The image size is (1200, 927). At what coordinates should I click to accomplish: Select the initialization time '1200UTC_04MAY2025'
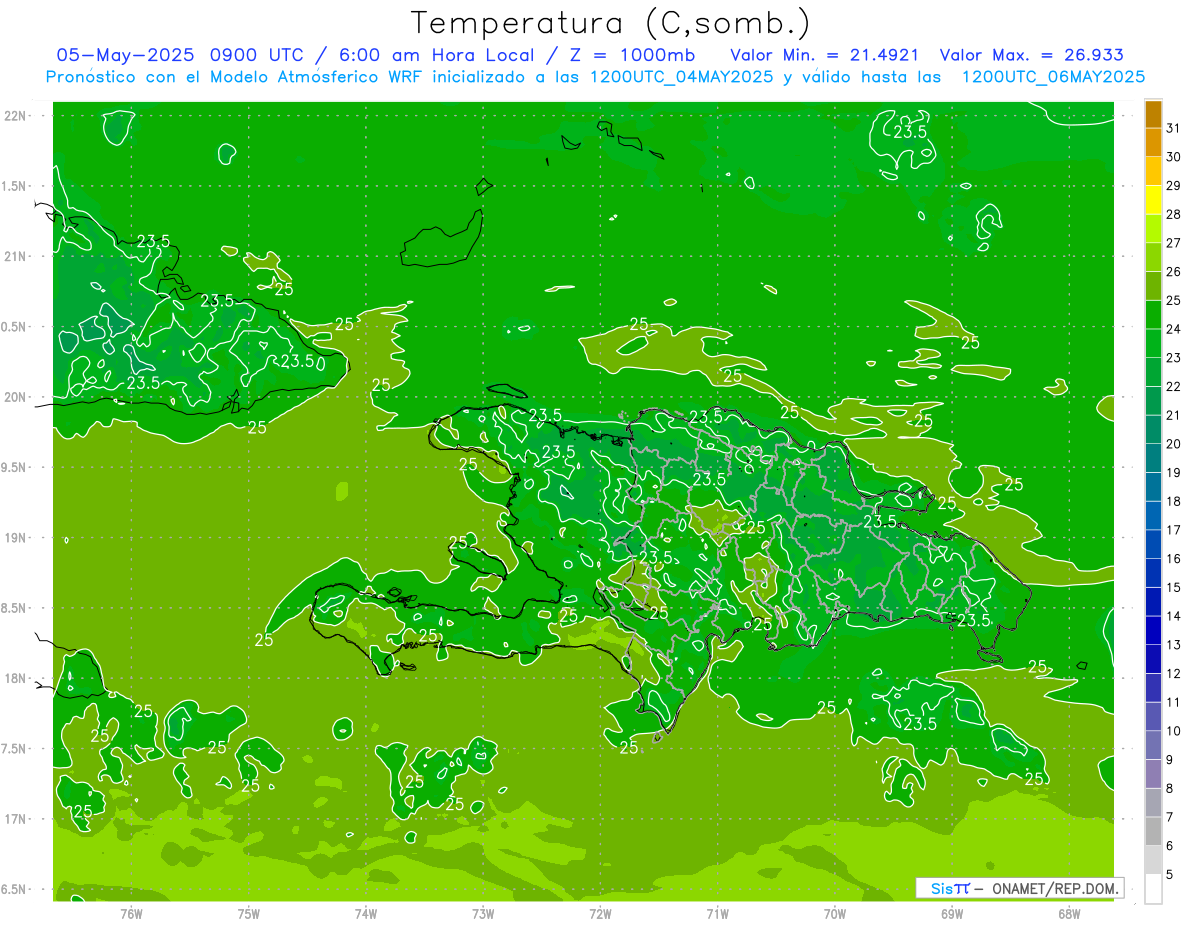[681, 77]
